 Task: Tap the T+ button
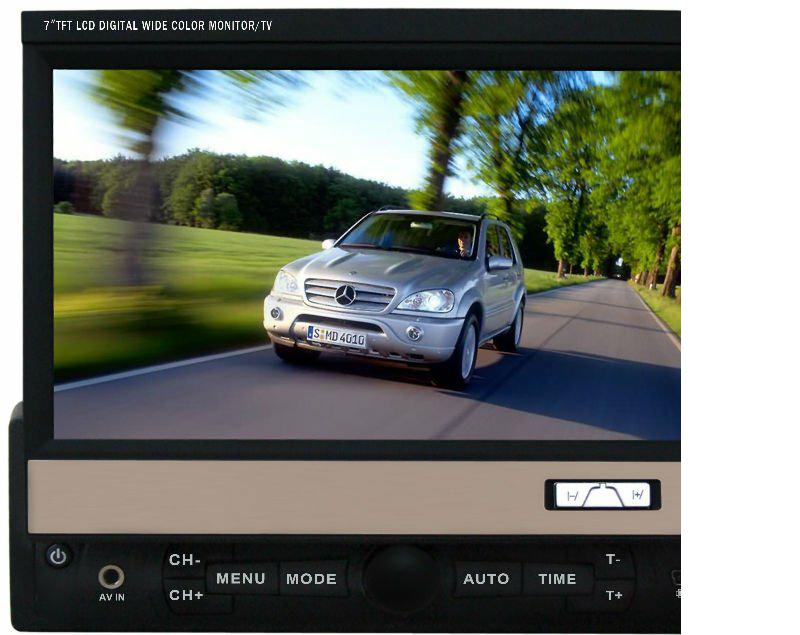click(614, 595)
